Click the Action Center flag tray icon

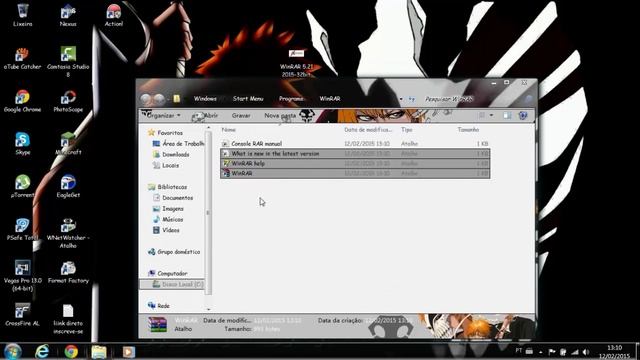[x=552, y=351]
